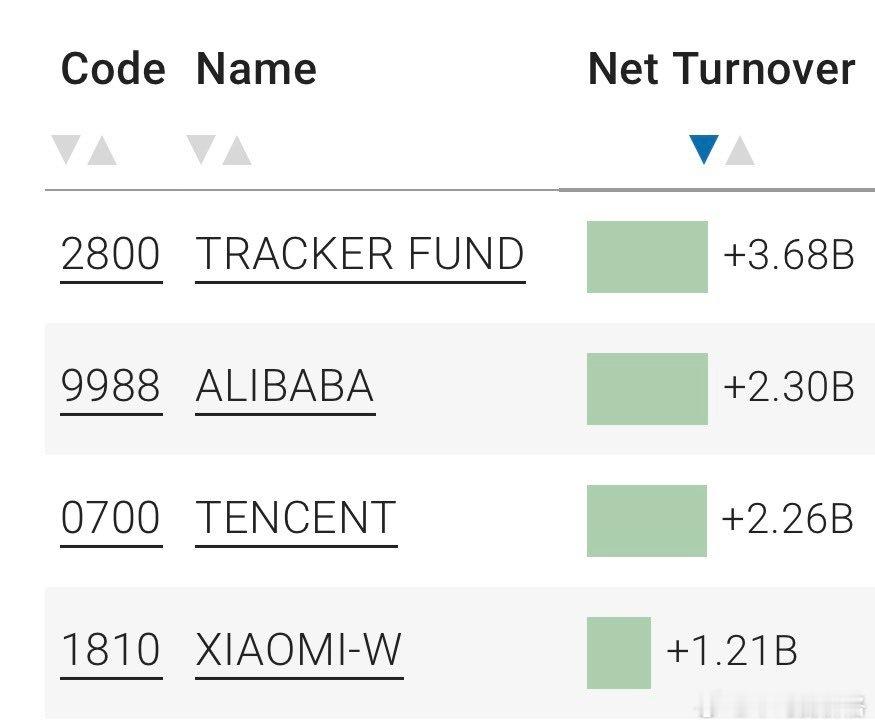Open the XIAOMI-W stock link
Screen dimensions: 875x726
point(299,651)
